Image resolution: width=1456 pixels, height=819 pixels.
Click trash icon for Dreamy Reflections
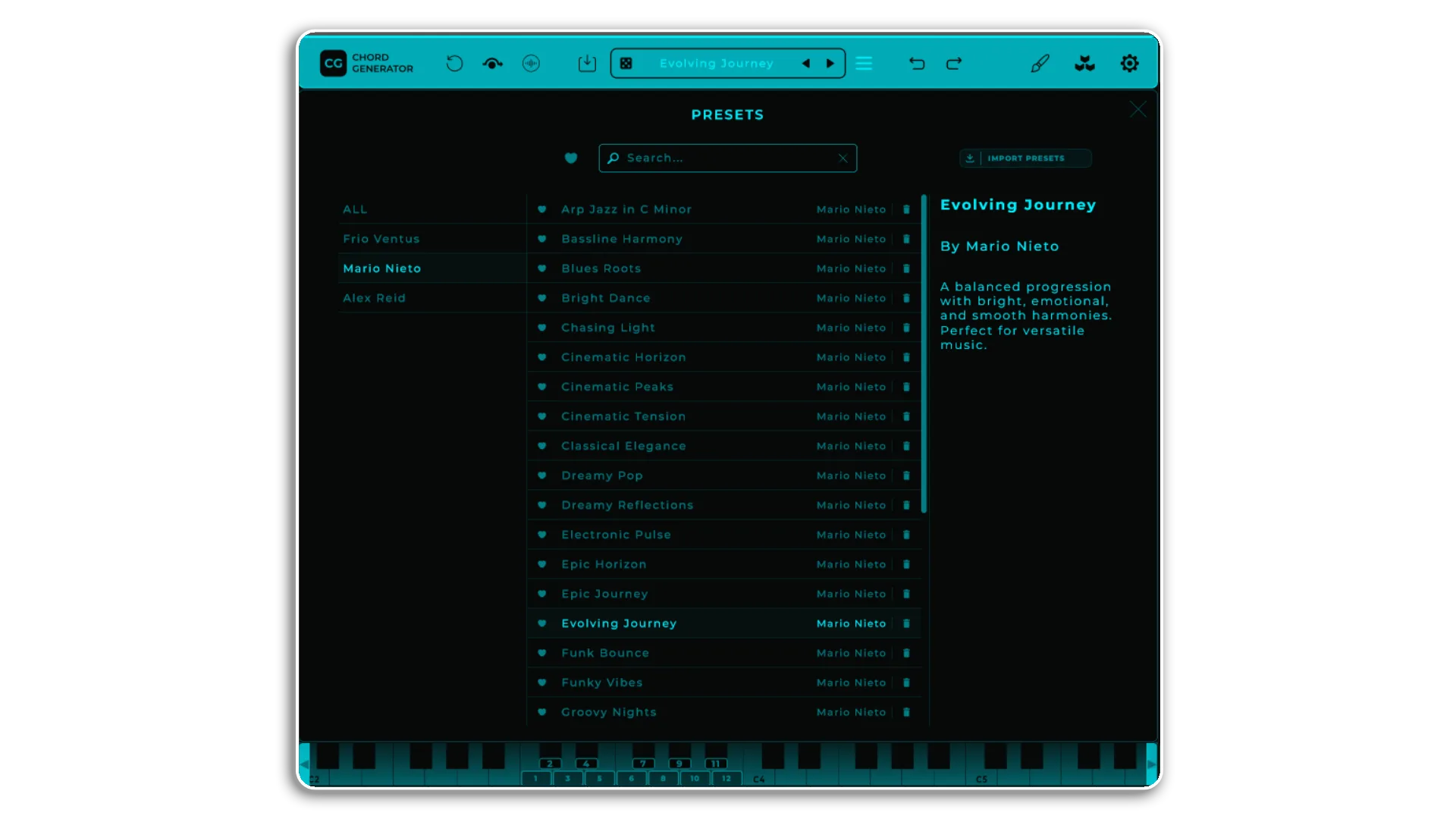click(x=906, y=505)
